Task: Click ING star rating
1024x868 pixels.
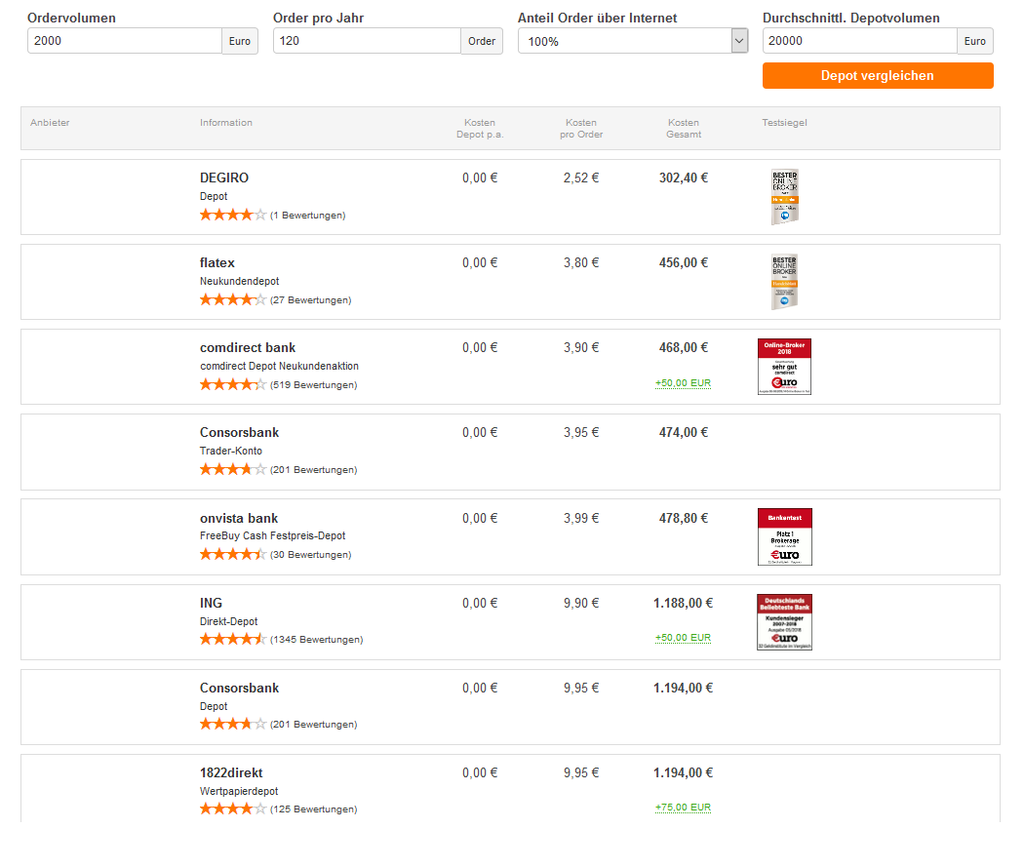Action: pyautogui.click(x=233, y=640)
